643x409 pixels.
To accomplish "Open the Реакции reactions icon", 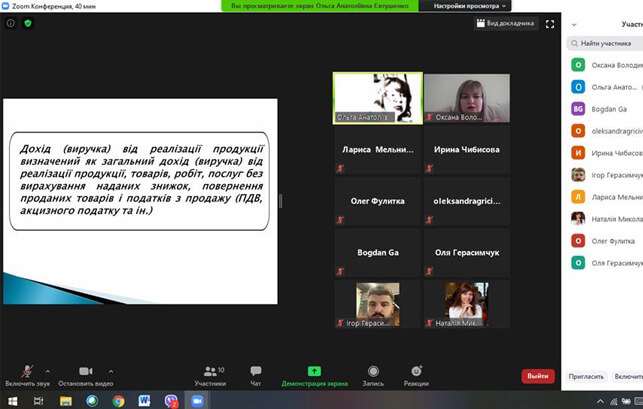I will pyautogui.click(x=416, y=372).
